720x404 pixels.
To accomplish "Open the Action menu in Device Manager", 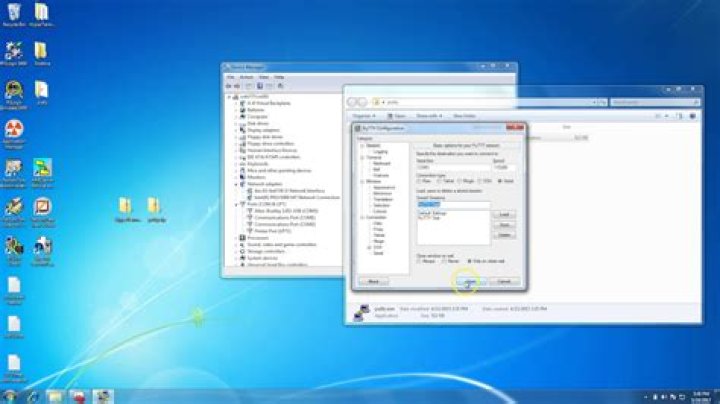I will 247,77.
